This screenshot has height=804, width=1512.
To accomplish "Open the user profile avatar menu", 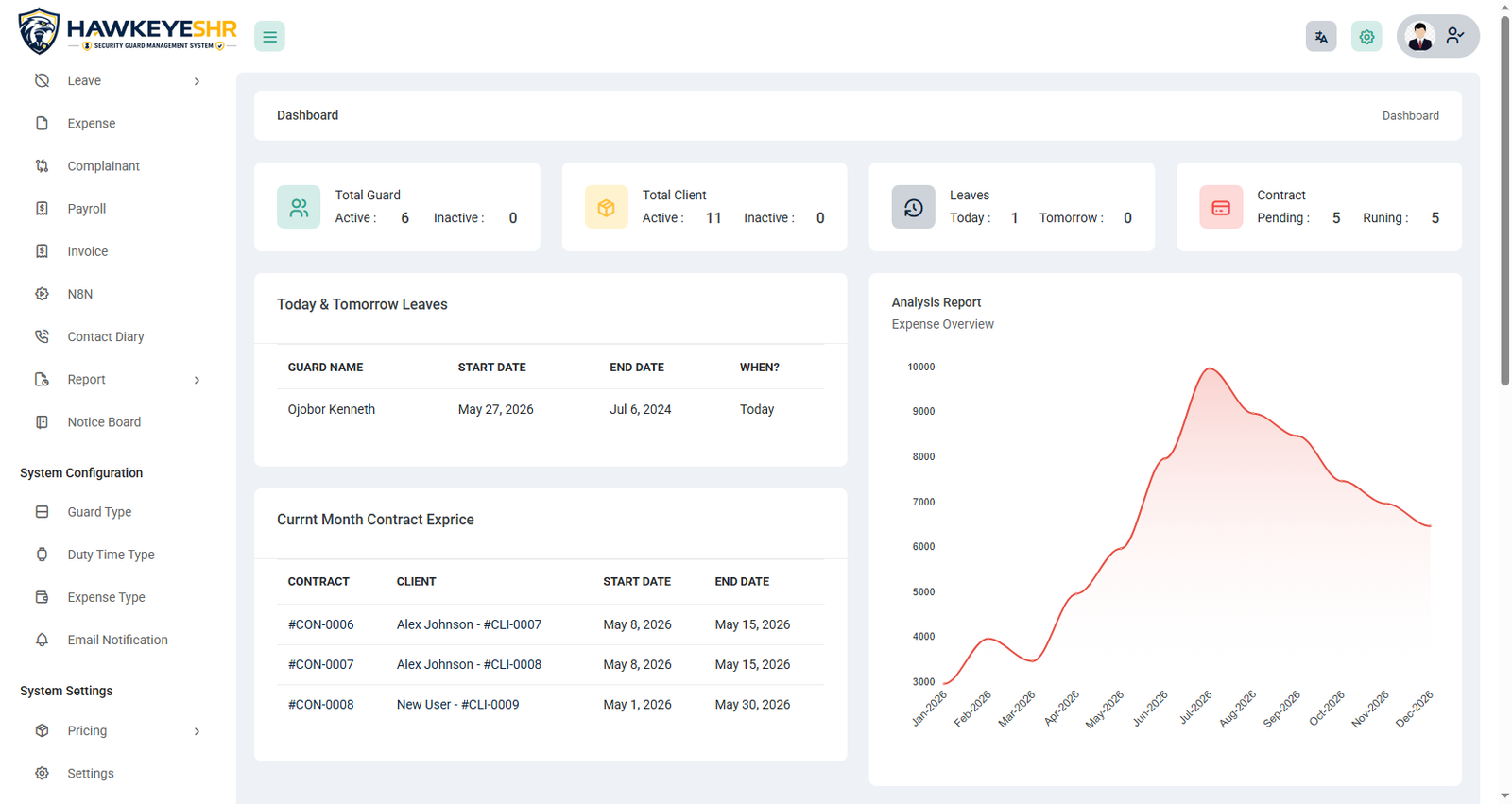I will (x=1437, y=37).
